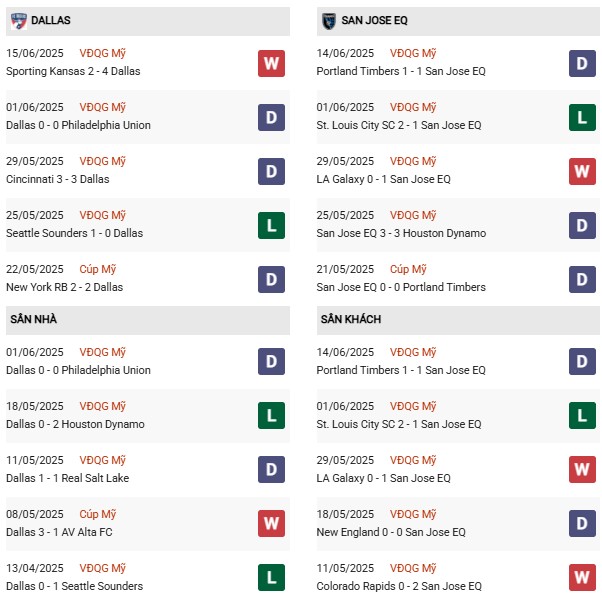Open the Cúp Mỹ link on the 22/05/2025 row
Image resolution: width=602 pixels, height=599 pixels.
[98, 269]
